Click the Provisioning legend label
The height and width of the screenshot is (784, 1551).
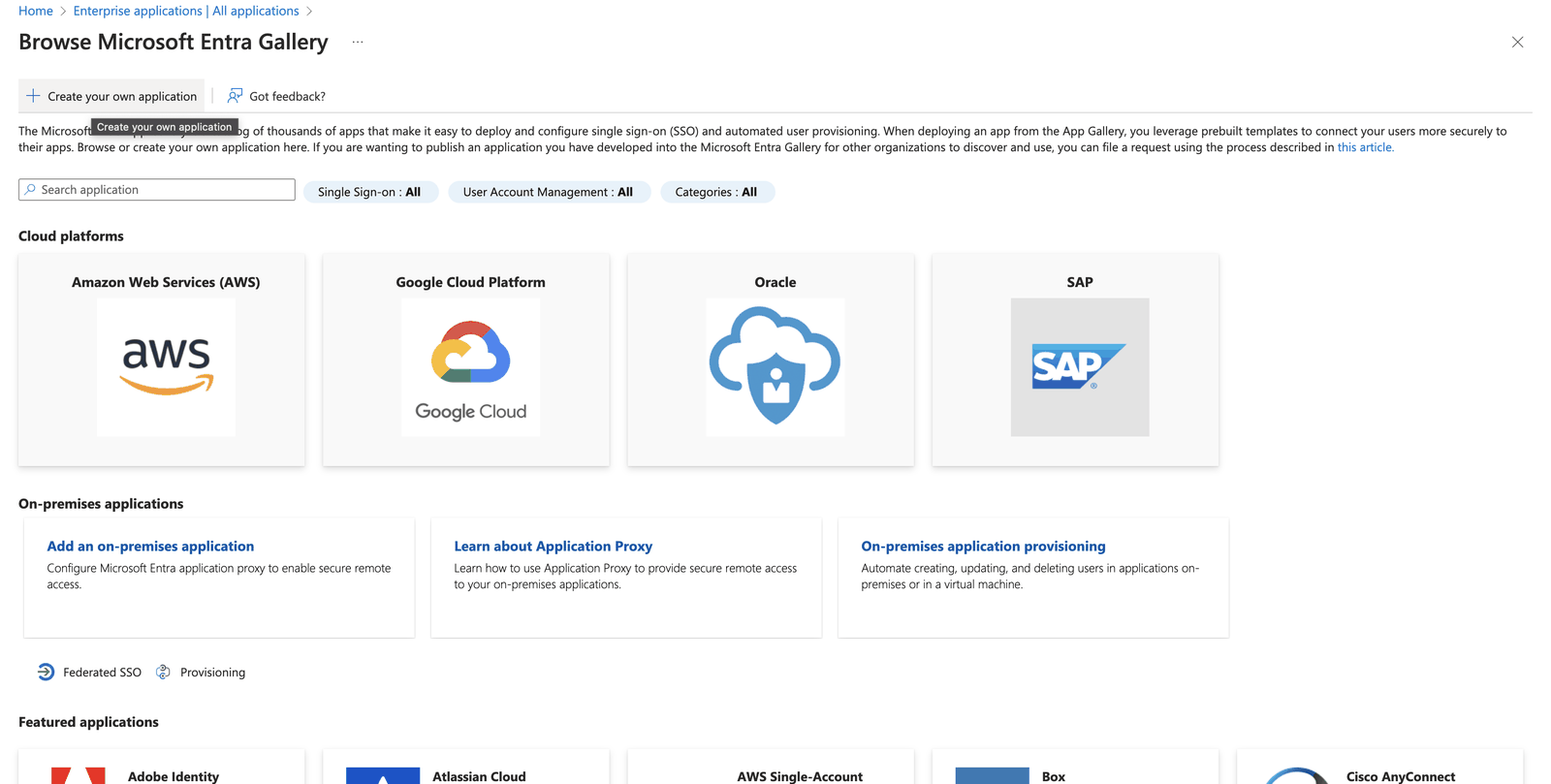[x=212, y=673]
